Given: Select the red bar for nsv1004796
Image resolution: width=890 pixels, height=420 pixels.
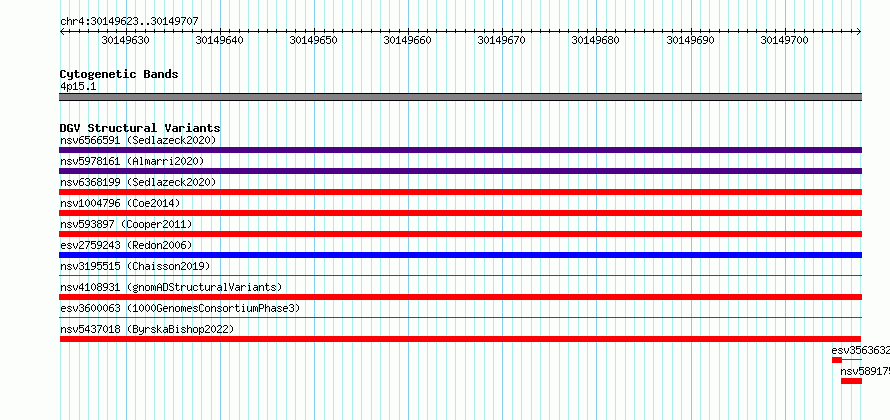Looking at the screenshot, I should point(460,213).
